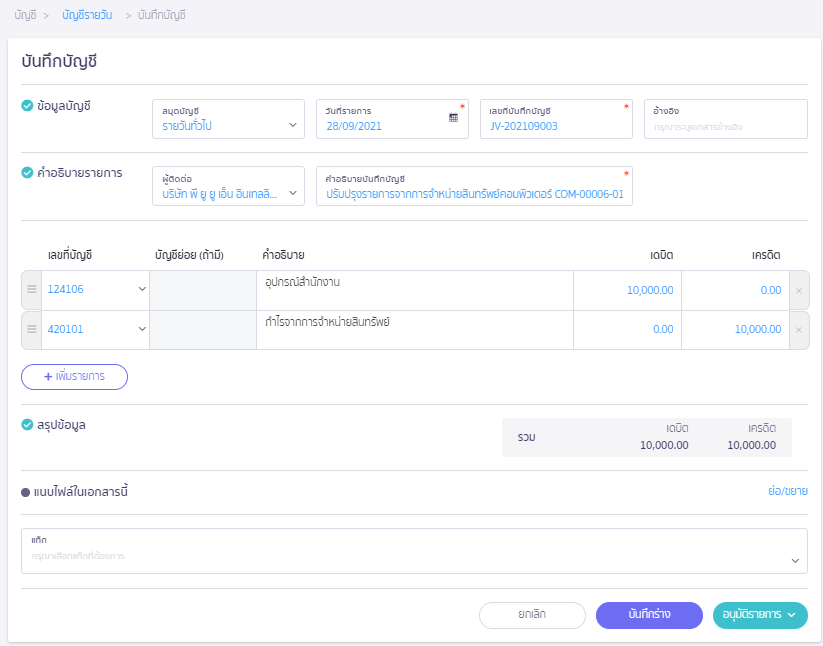Screen dimensions: 823x646
Task: Toggle ย่อ/ขยาย for attachments section
Action: coord(787,492)
